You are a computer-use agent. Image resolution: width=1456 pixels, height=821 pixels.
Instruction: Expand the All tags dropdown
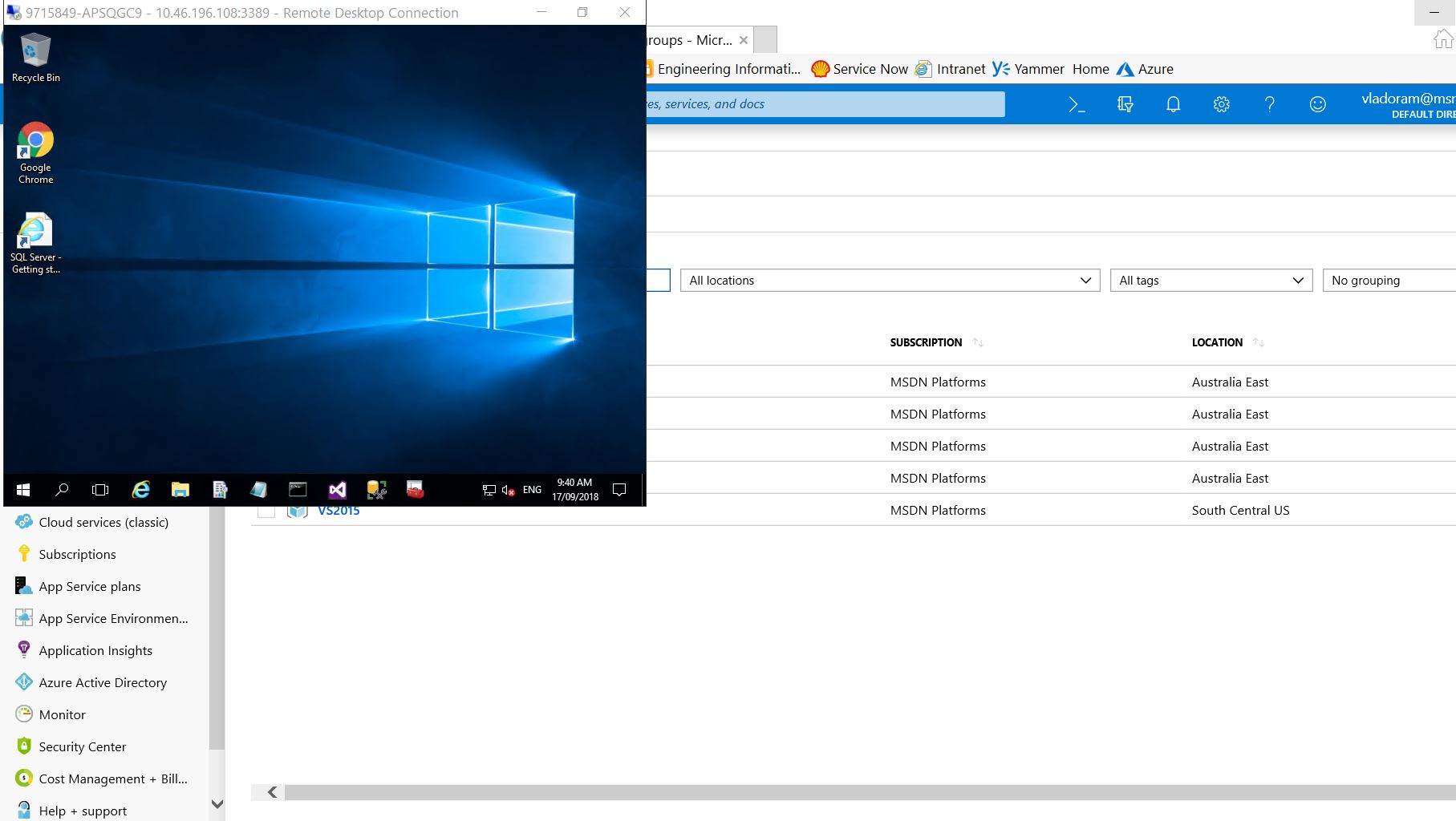pyautogui.click(x=1211, y=281)
